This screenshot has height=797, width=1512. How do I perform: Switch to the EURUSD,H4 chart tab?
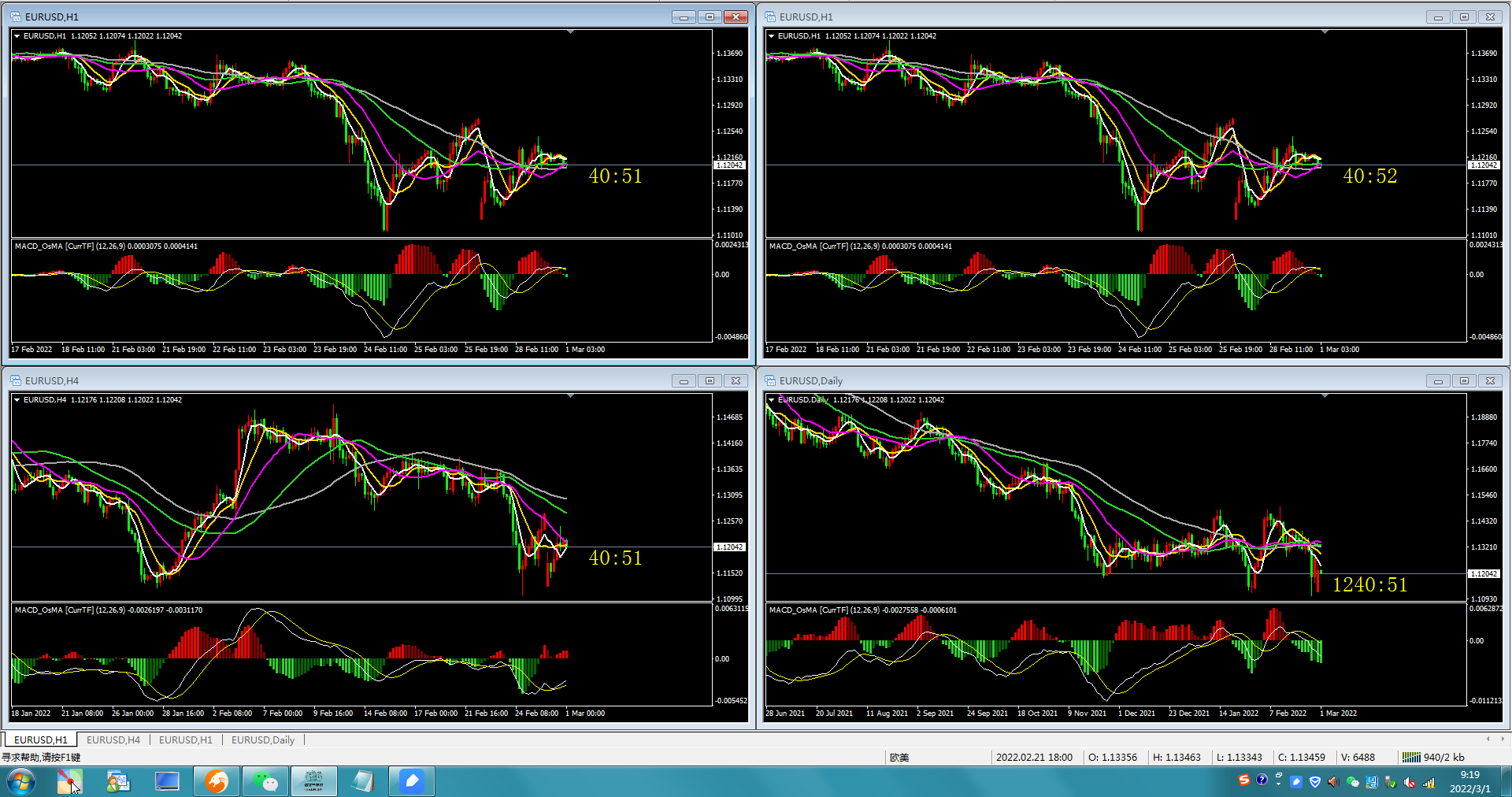113,740
